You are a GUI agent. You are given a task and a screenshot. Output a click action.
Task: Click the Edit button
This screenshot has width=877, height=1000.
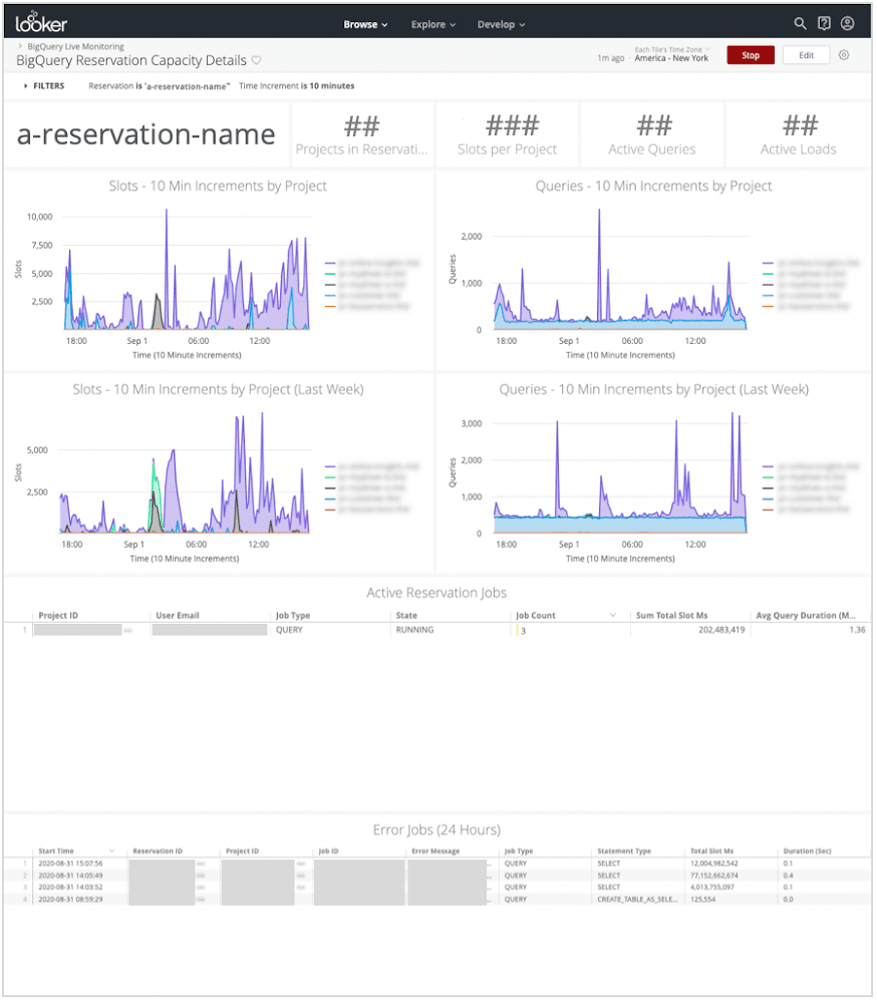806,55
